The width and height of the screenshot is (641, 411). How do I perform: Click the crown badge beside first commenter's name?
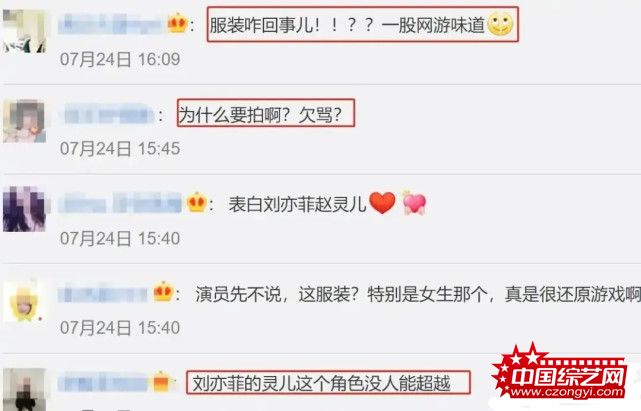click(x=177, y=23)
